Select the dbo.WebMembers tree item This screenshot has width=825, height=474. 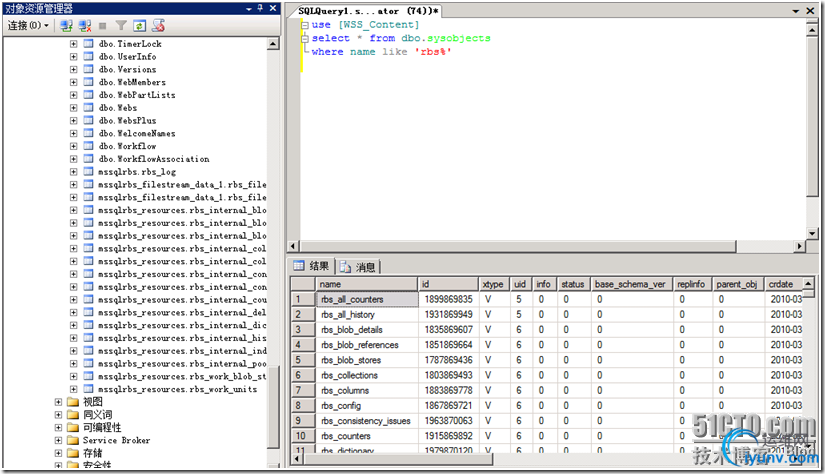point(132,82)
